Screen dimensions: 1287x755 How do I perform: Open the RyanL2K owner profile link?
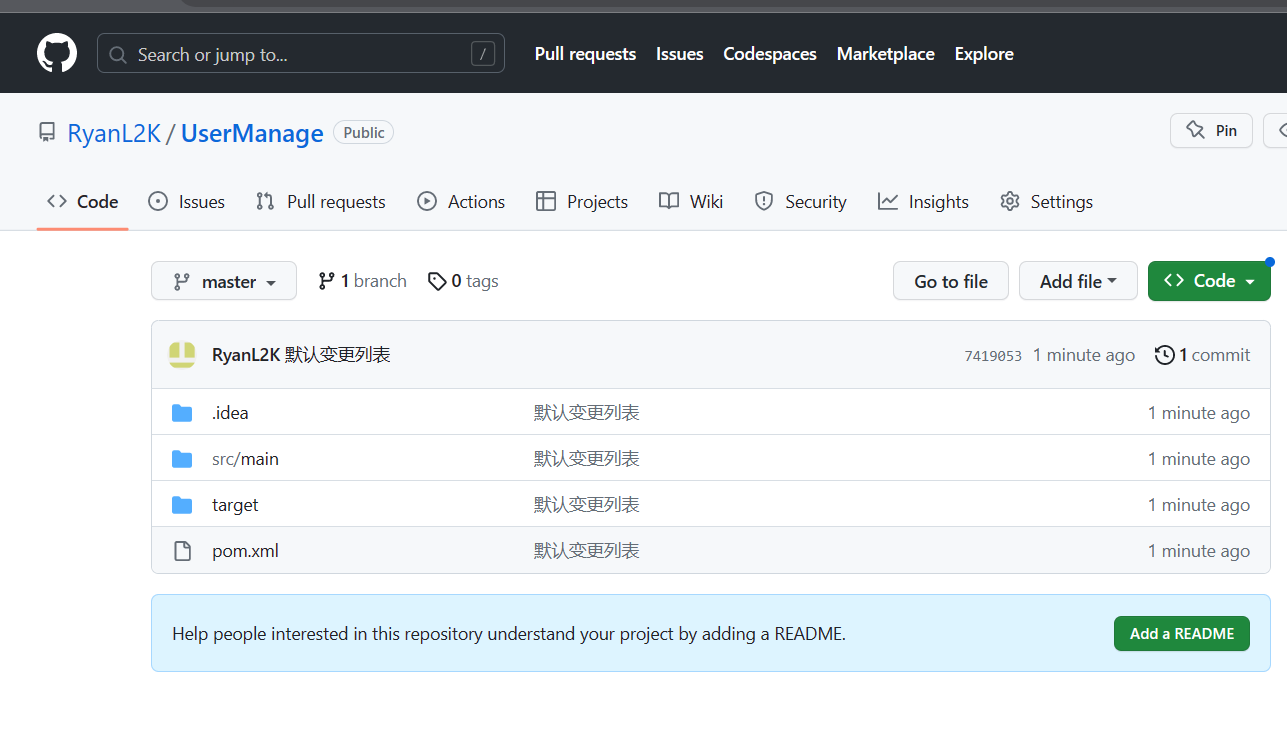[114, 134]
